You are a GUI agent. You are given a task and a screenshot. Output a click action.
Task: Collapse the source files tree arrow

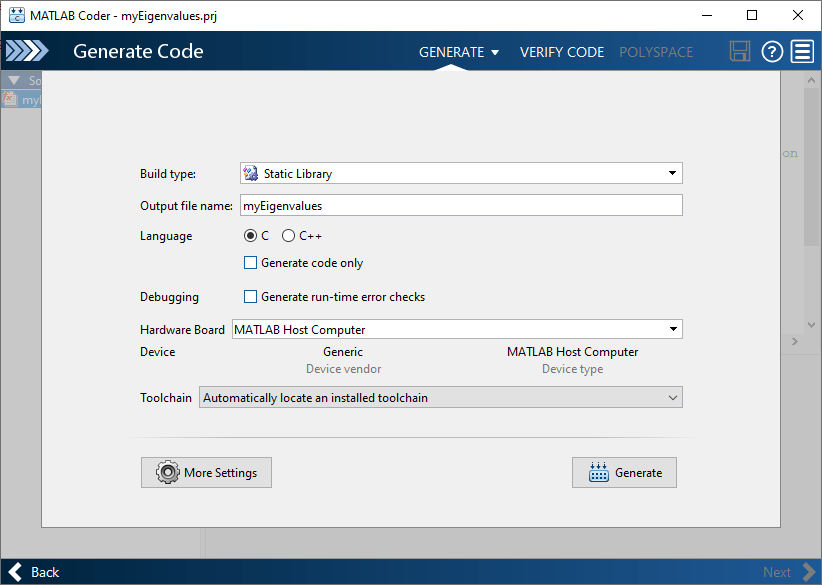coord(14,80)
